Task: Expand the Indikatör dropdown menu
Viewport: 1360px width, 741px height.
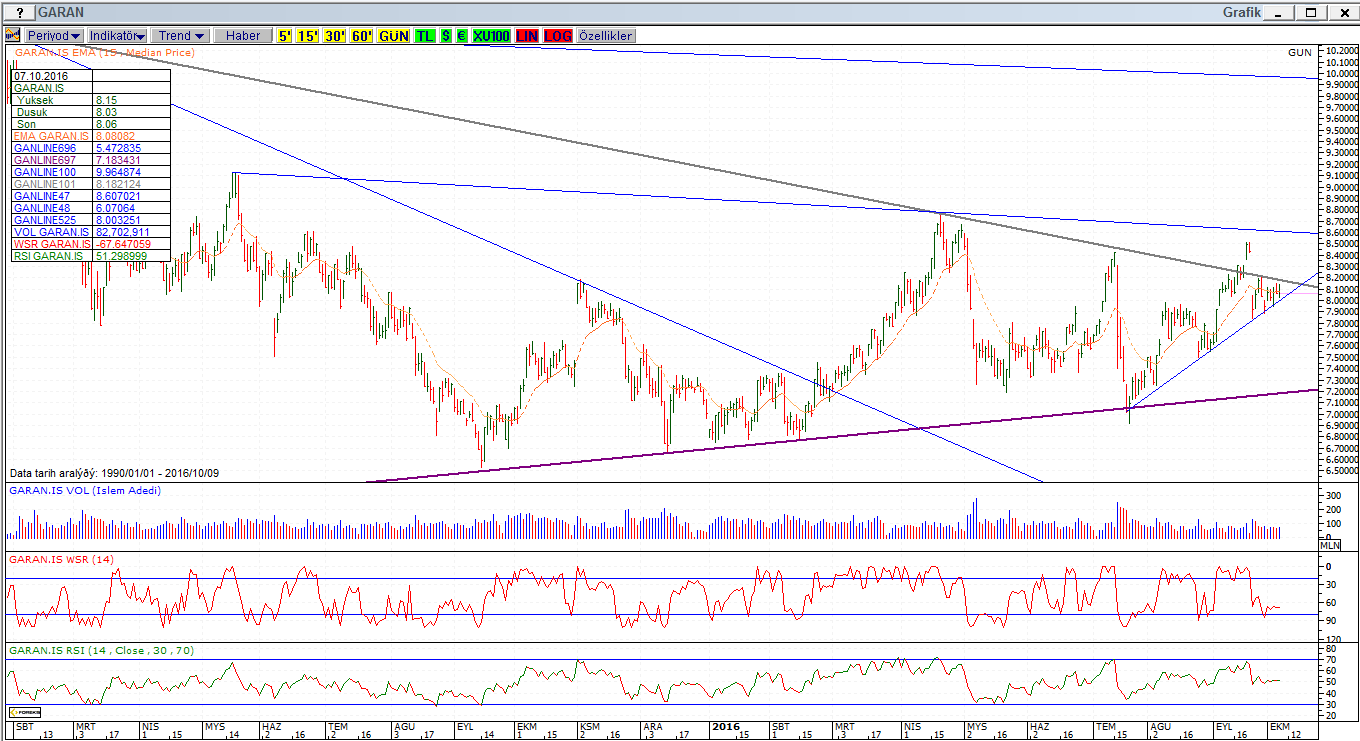Action: click(118, 35)
